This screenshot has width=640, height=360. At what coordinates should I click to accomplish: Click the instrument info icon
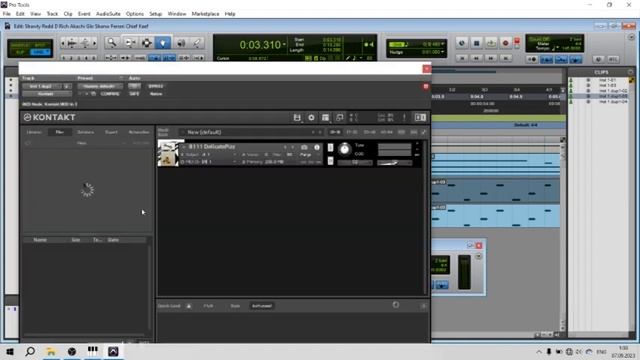[x=317, y=147]
